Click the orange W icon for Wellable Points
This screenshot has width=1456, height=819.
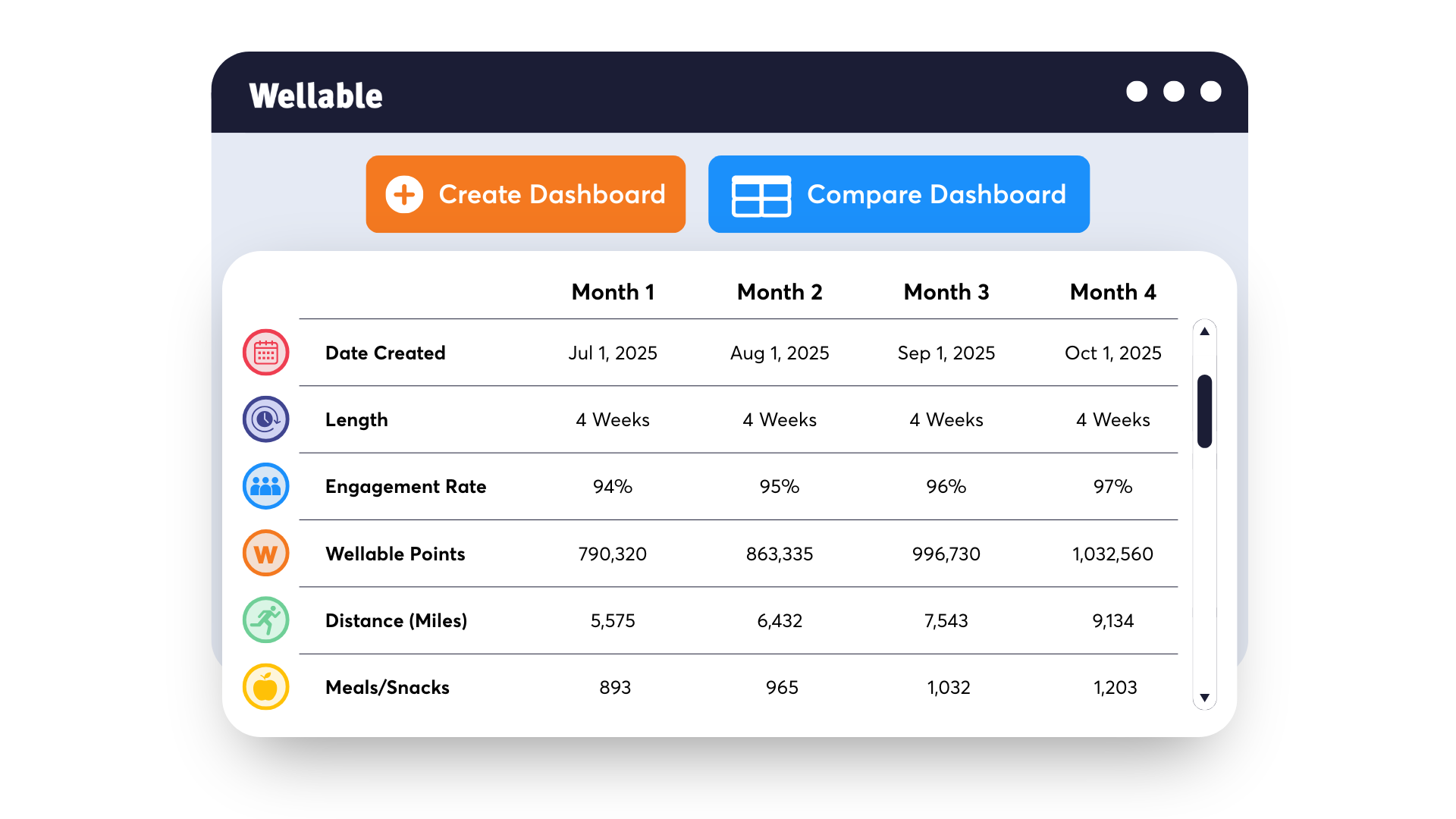pos(265,553)
